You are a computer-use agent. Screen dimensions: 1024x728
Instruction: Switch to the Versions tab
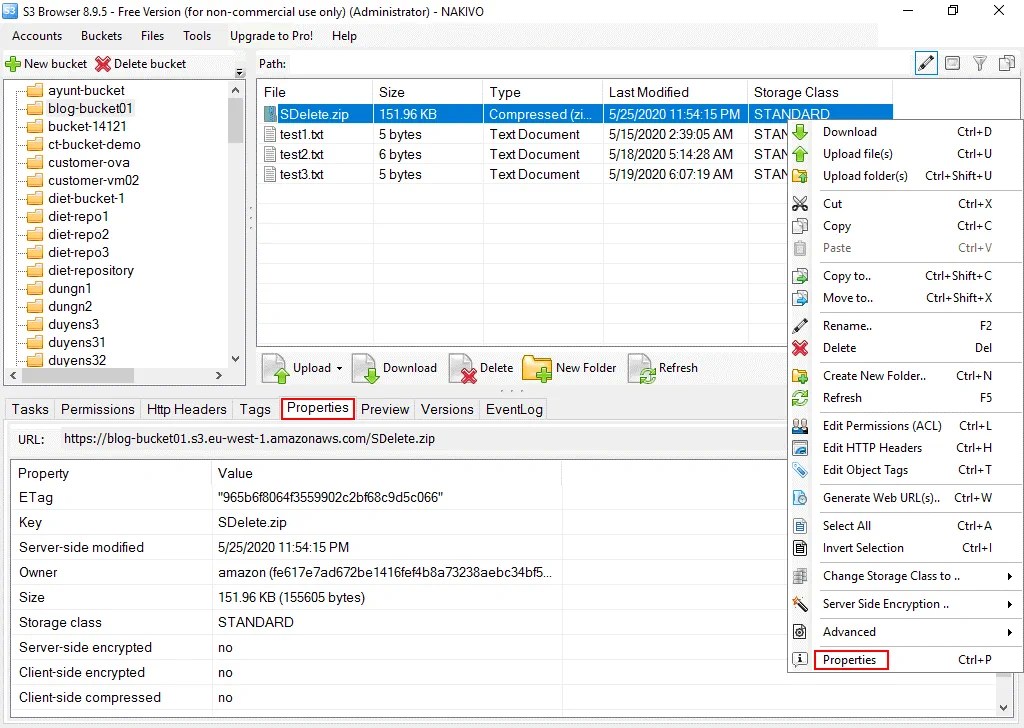click(446, 409)
